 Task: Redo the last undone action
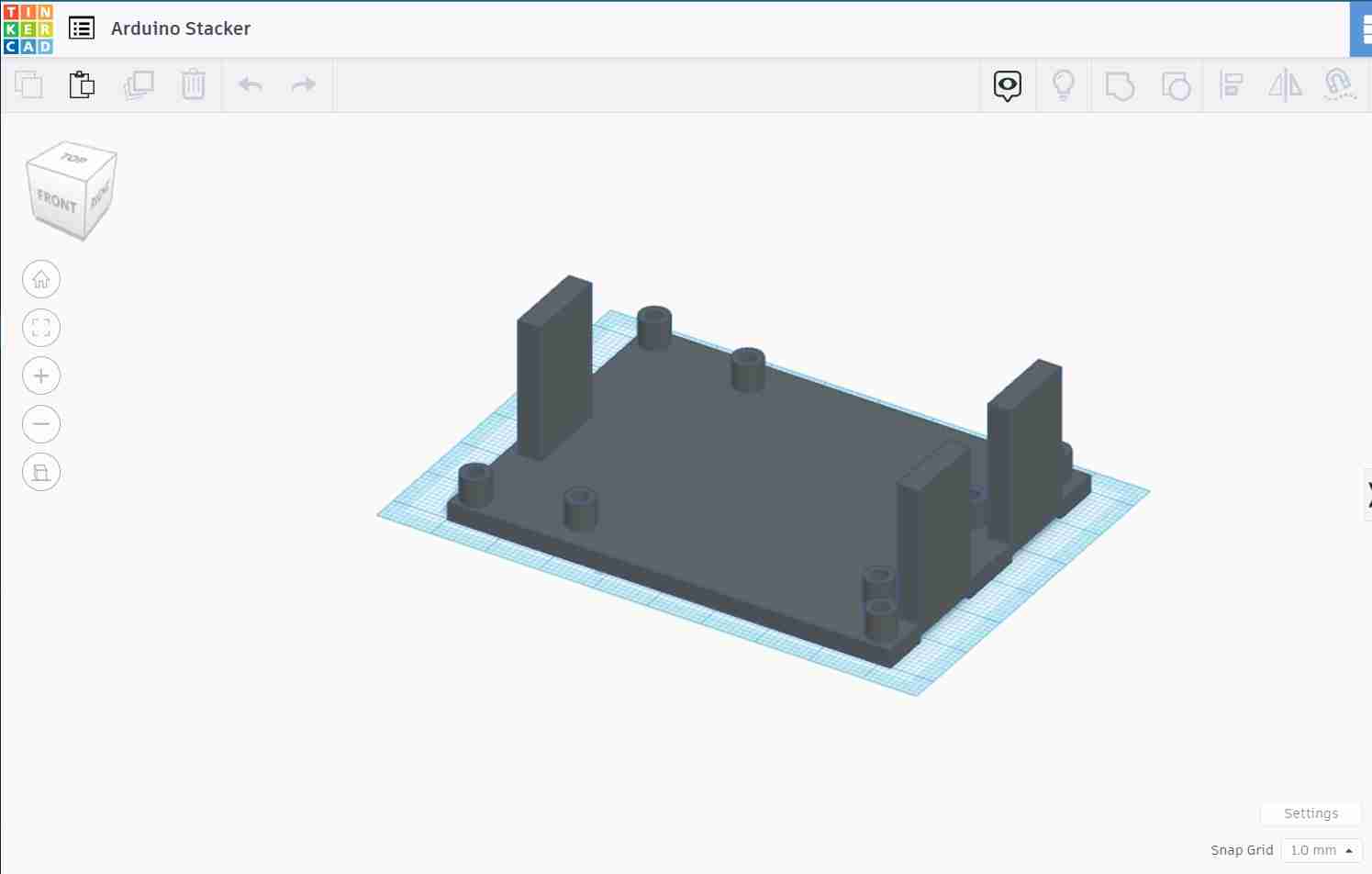303,84
